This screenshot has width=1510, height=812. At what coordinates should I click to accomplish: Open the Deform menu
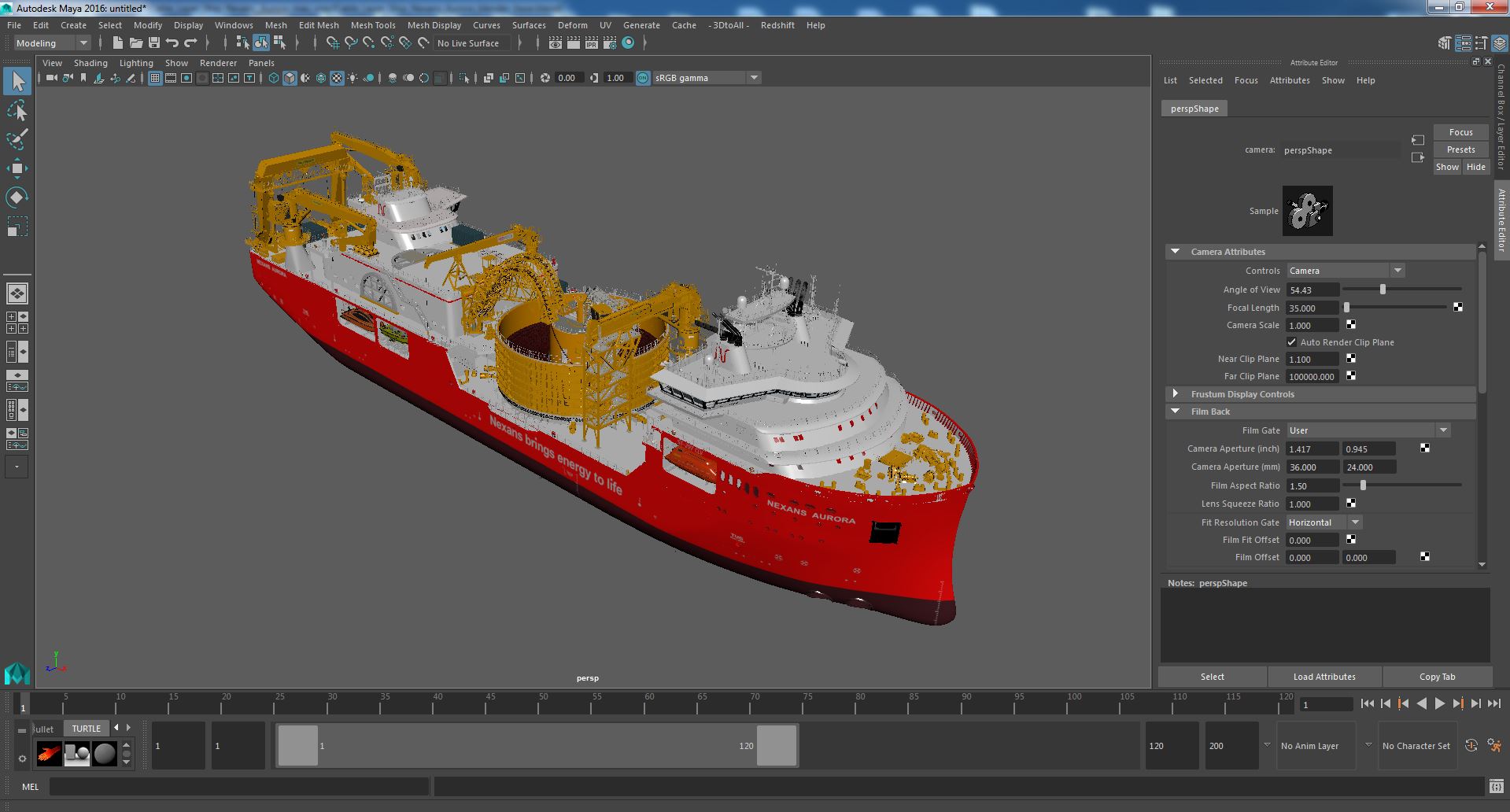[572, 25]
